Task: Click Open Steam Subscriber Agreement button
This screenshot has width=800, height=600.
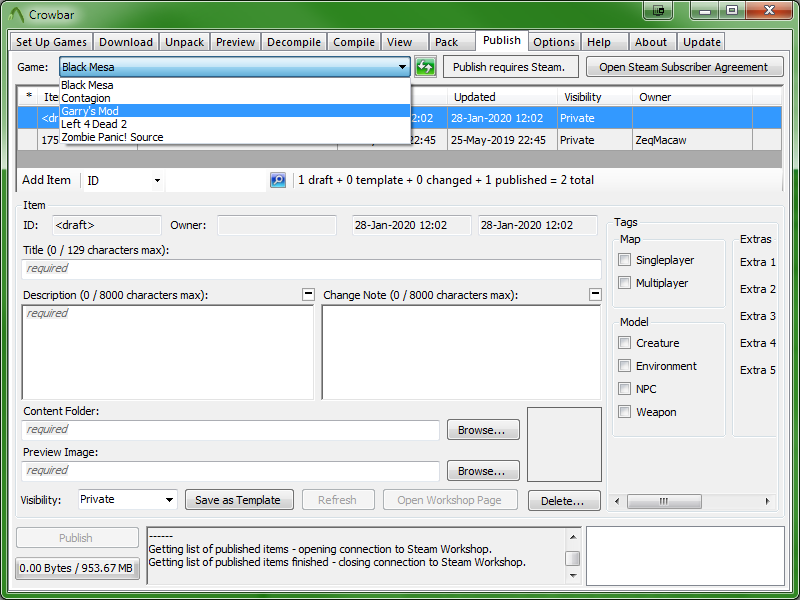Action: pos(684,67)
